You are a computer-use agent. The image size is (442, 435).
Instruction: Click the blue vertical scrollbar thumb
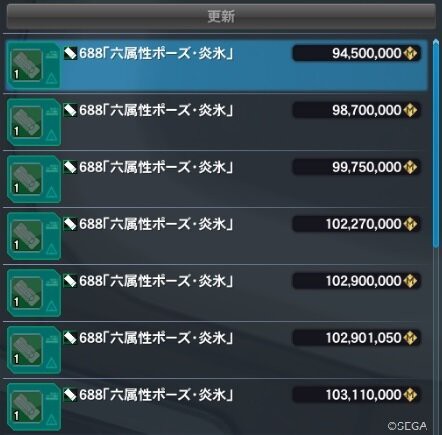pyautogui.click(x=436, y=143)
